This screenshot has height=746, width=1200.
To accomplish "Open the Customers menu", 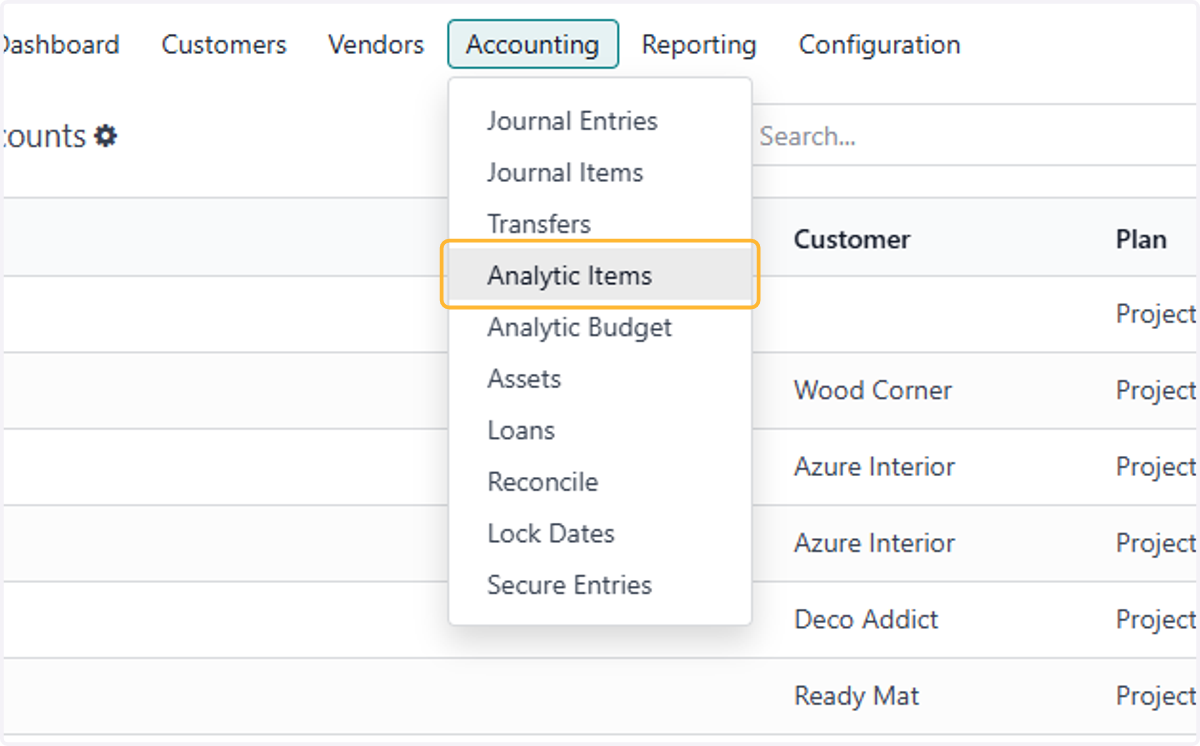I will click(224, 45).
